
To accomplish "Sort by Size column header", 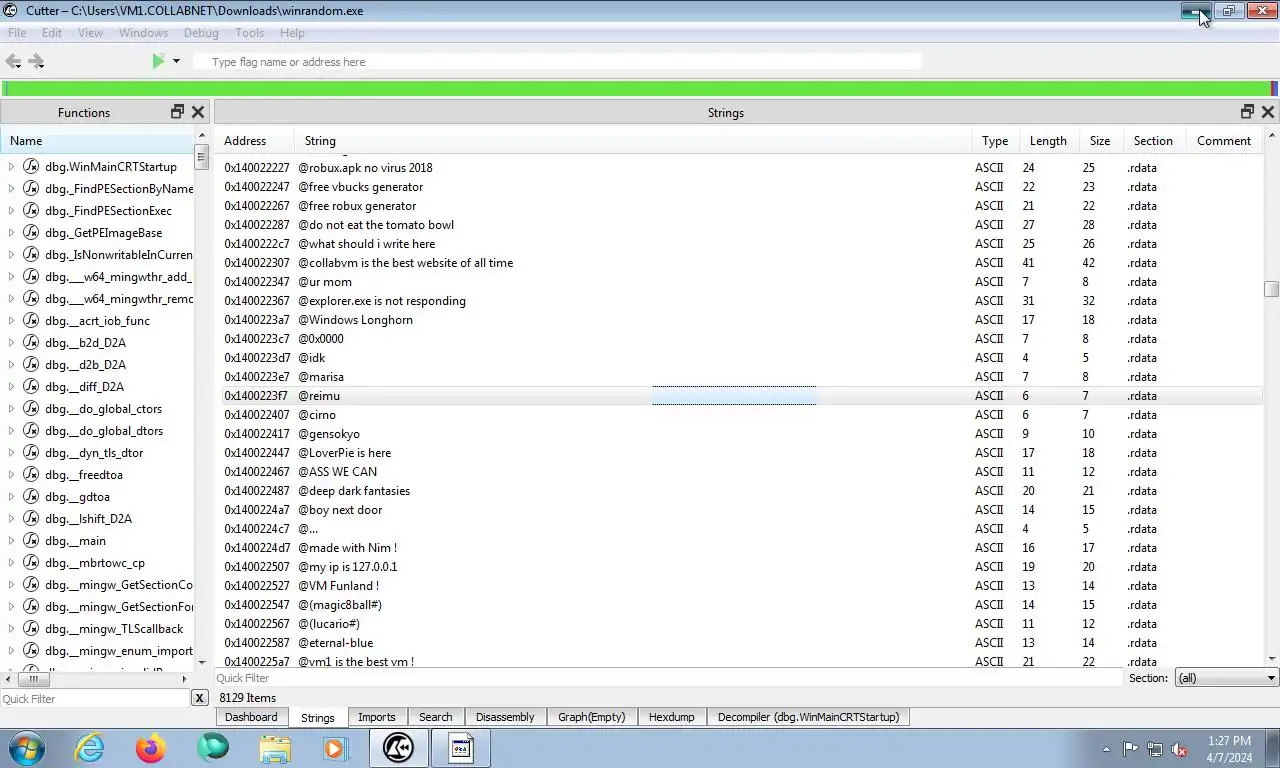I will coord(1100,141).
